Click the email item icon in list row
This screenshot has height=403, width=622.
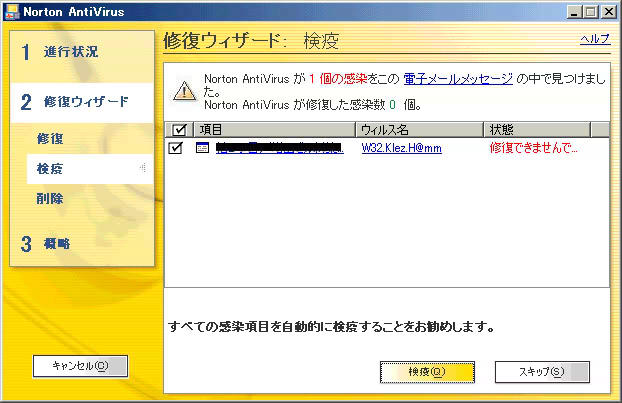(202, 148)
